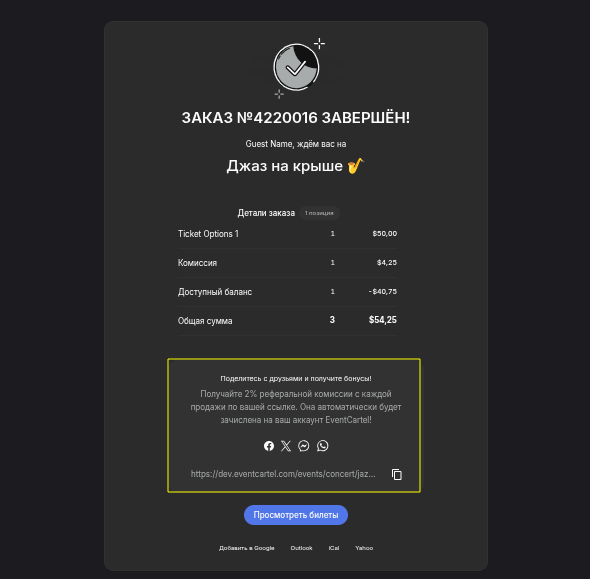Click the Общая сумма total $54,25
The width and height of the screenshot is (590, 579).
[383, 320]
